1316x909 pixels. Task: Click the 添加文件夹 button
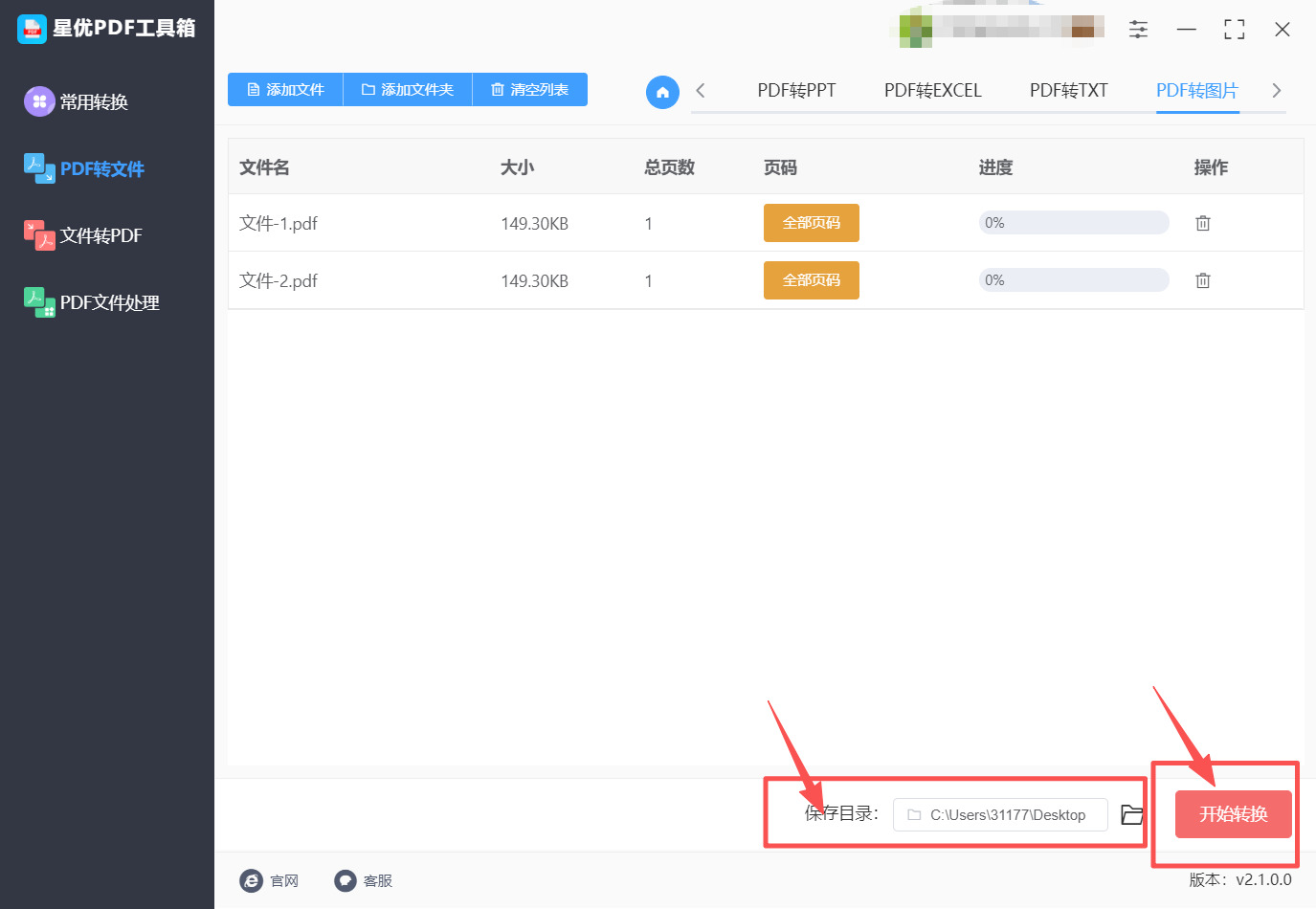point(408,90)
